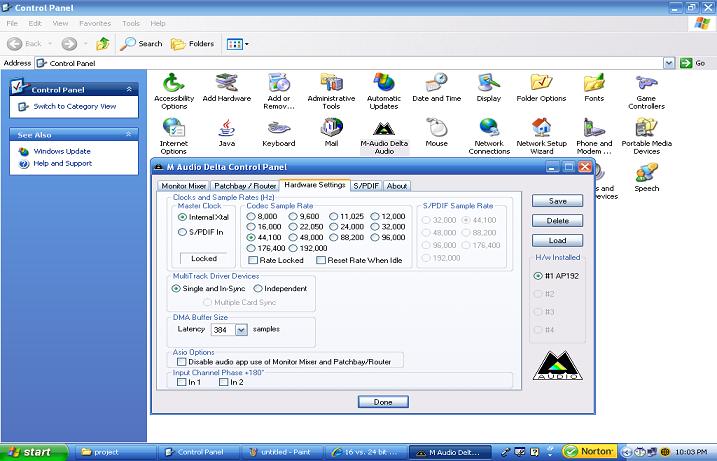Open Network Setup Wizard icon

541,136
